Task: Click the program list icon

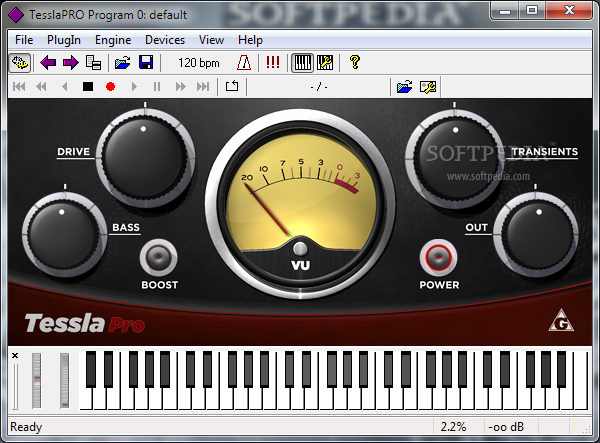Action: [93, 62]
